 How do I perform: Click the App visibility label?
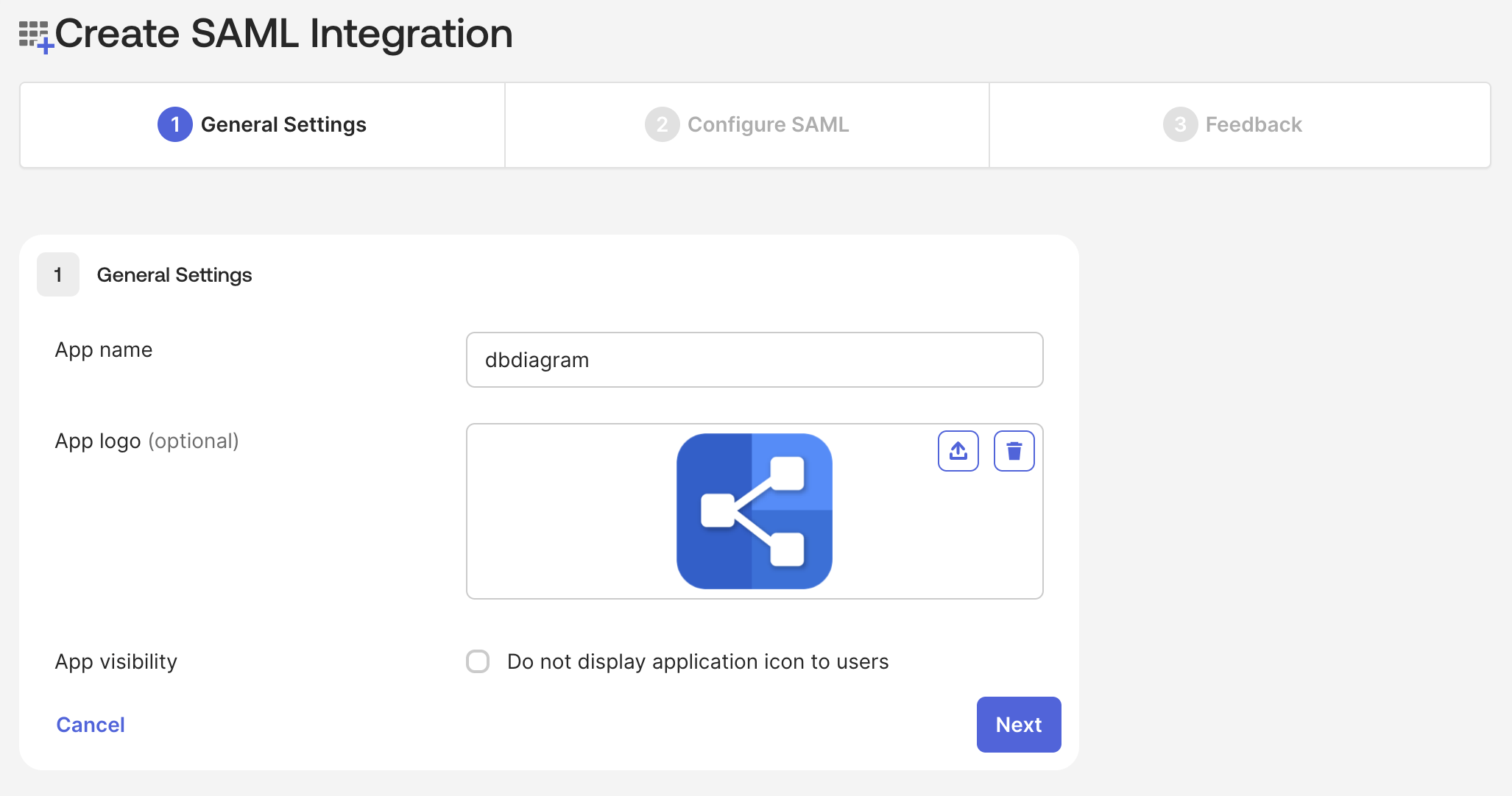pyautogui.click(x=116, y=661)
